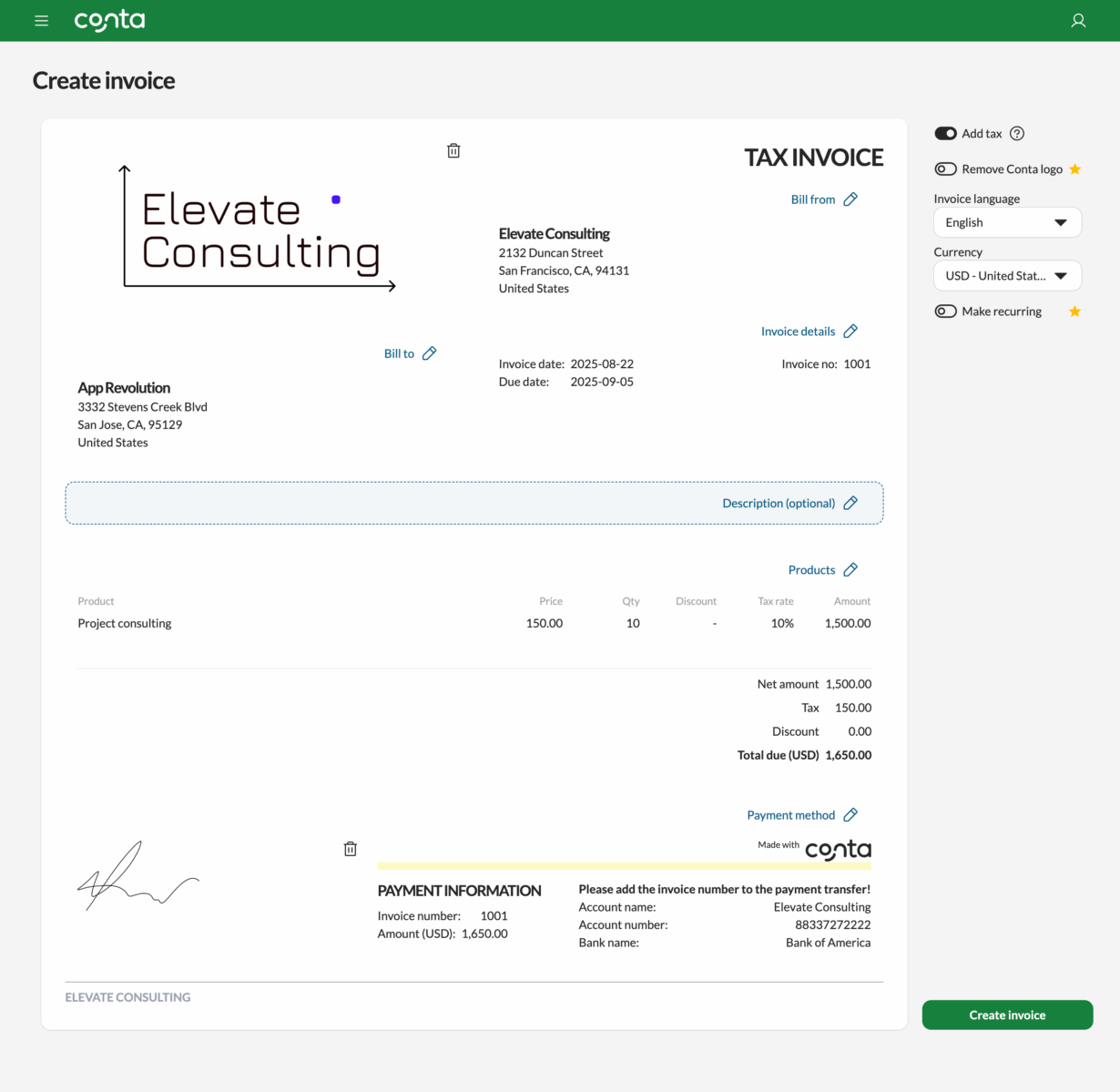Click the Project consulting product row
This screenshot has width=1120, height=1092.
point(473,624)
